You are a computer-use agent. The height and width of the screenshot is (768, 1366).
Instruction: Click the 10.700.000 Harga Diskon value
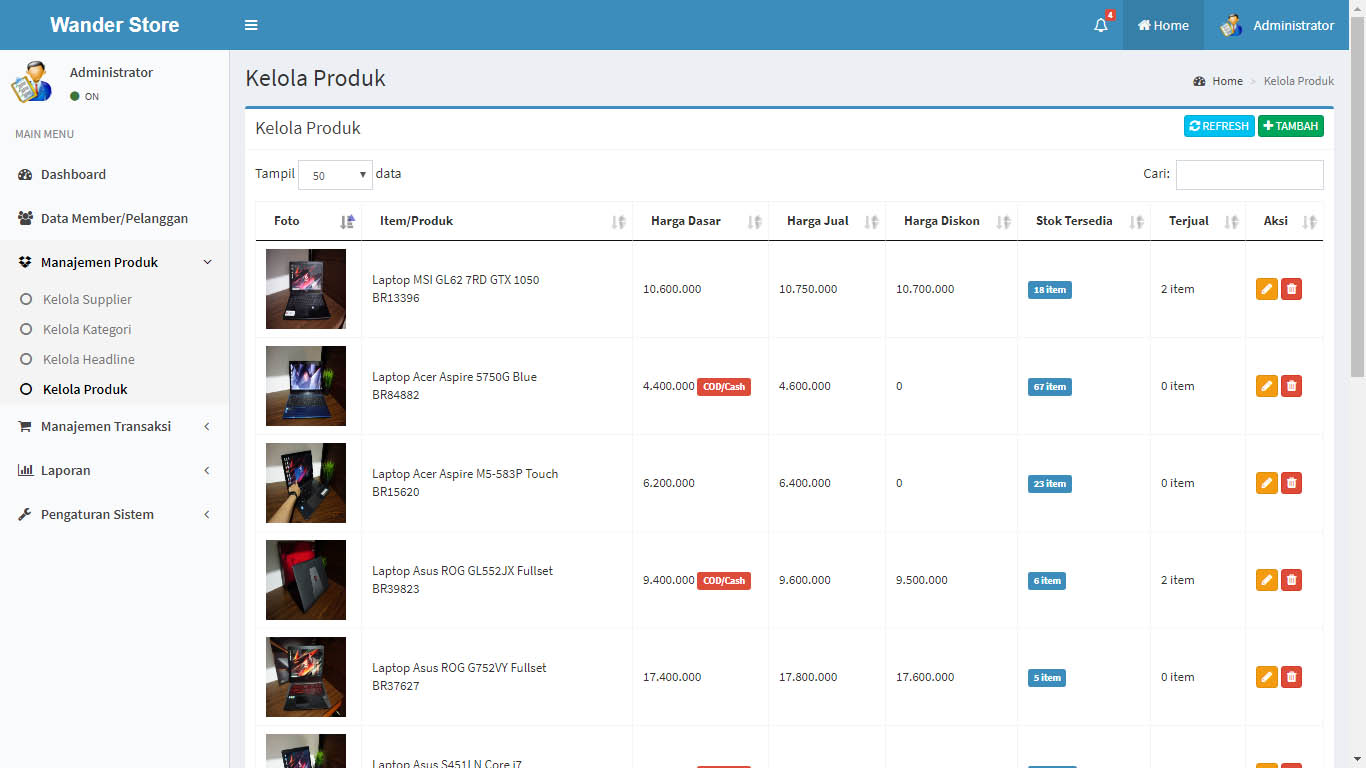click(925, 289)
